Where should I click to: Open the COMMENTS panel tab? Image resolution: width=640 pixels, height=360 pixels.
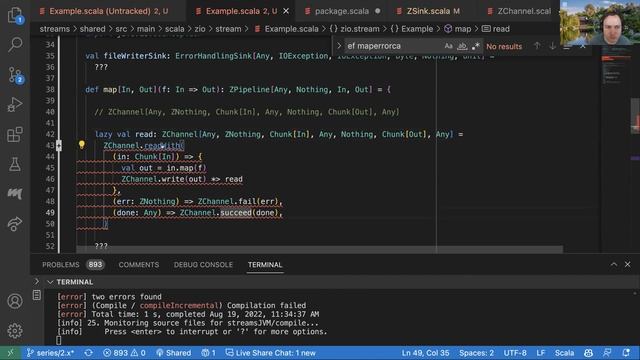139,264
